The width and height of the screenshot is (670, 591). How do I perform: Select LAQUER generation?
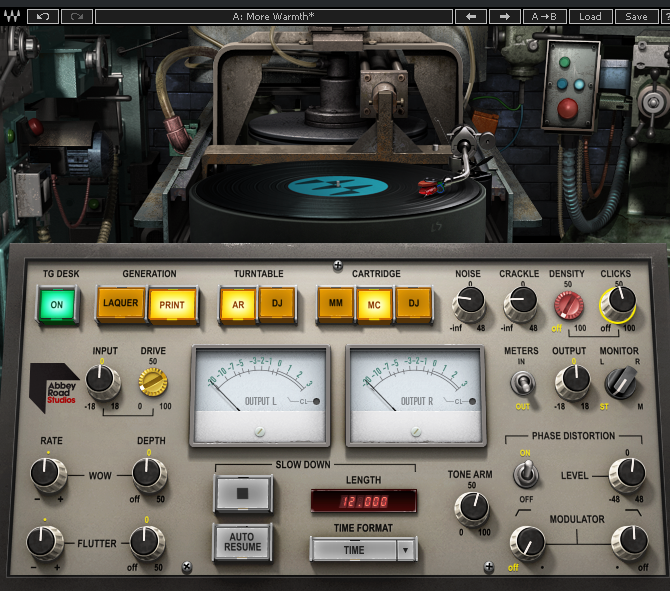point(120,304)
